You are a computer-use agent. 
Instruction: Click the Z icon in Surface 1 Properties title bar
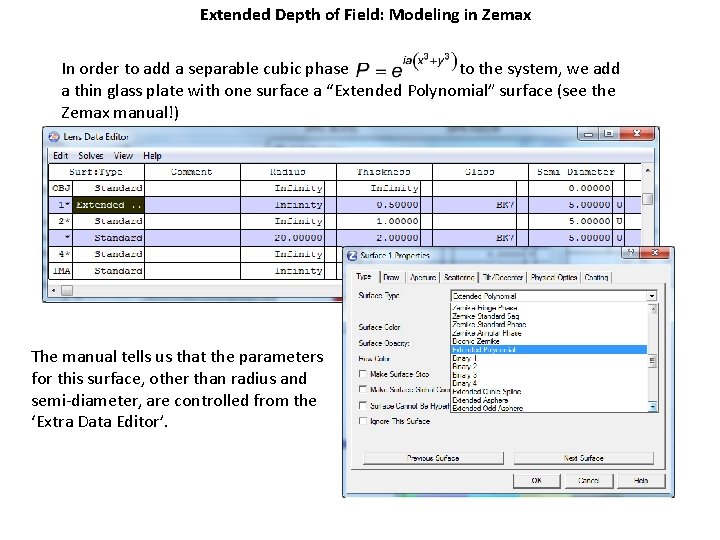(x=352, y=255)
